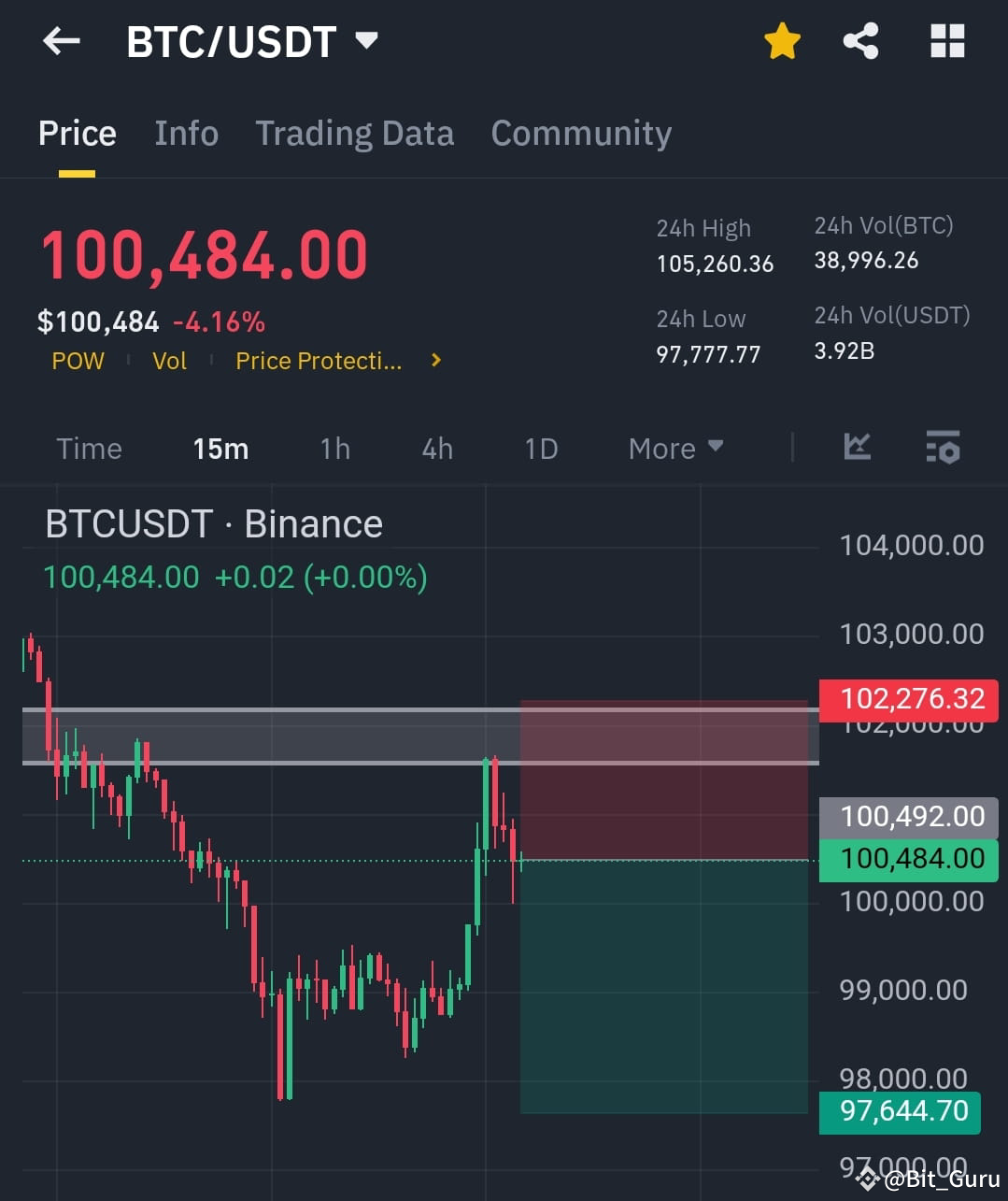Open the chart indicators settings icon
1008x1201 pixels.
pos(943,449)
